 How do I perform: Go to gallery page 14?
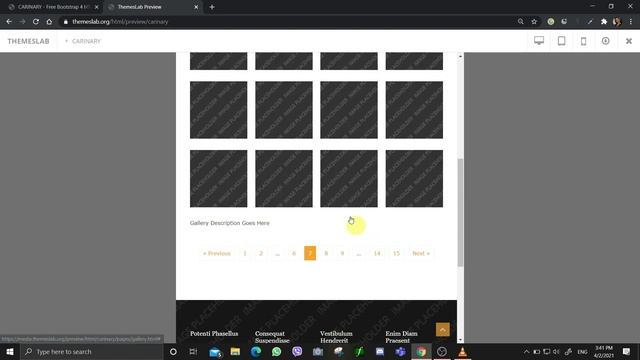[377, 253]
